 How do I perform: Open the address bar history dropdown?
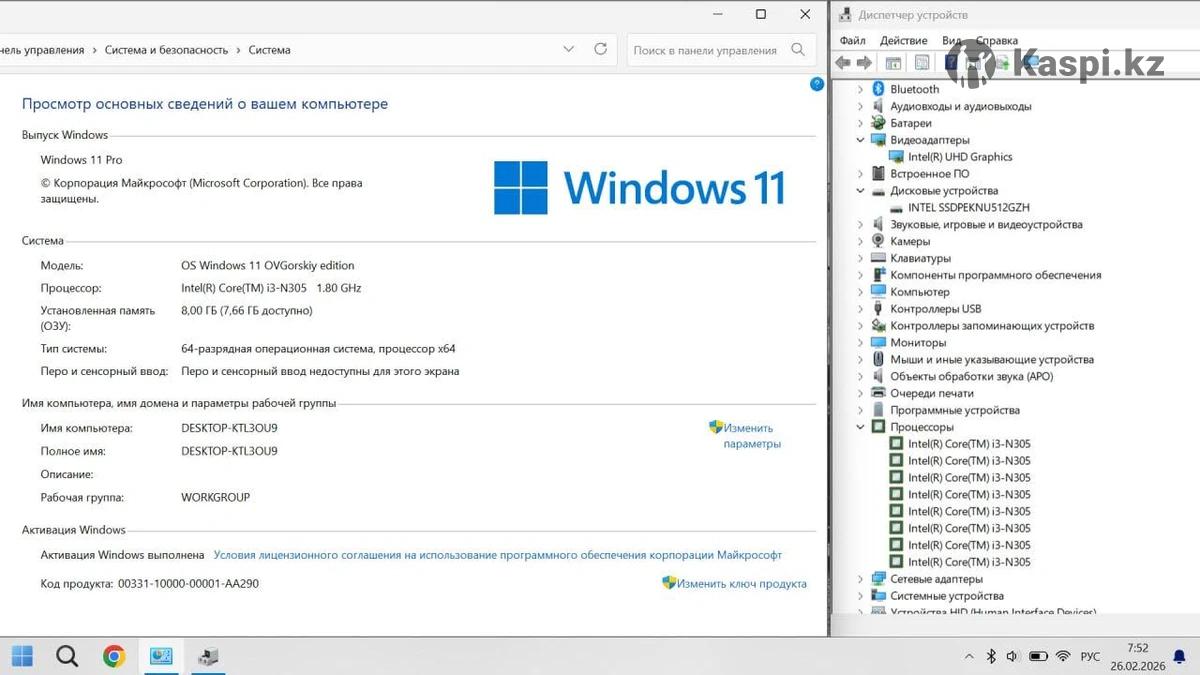569,49
